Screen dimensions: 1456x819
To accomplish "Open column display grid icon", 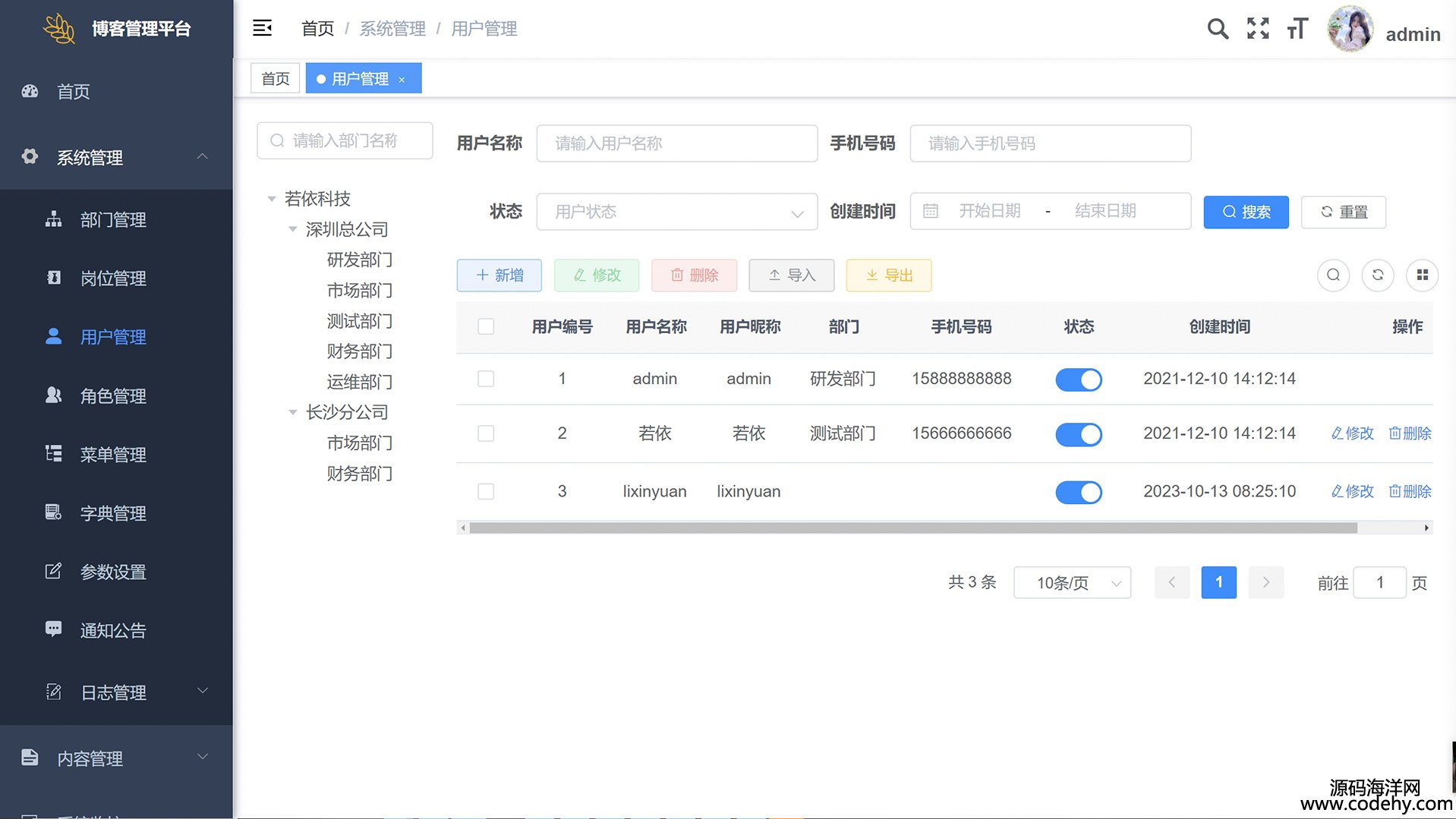I will coord(1422,275).
